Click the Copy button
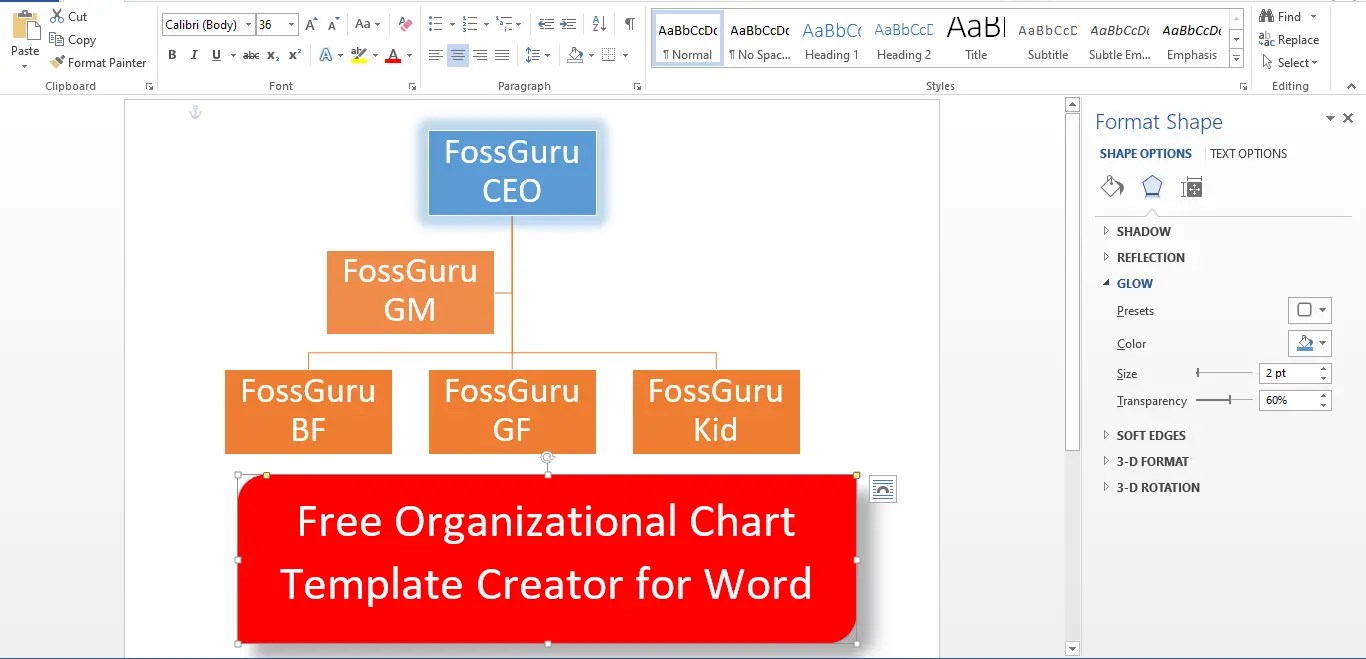 [73, 39]
